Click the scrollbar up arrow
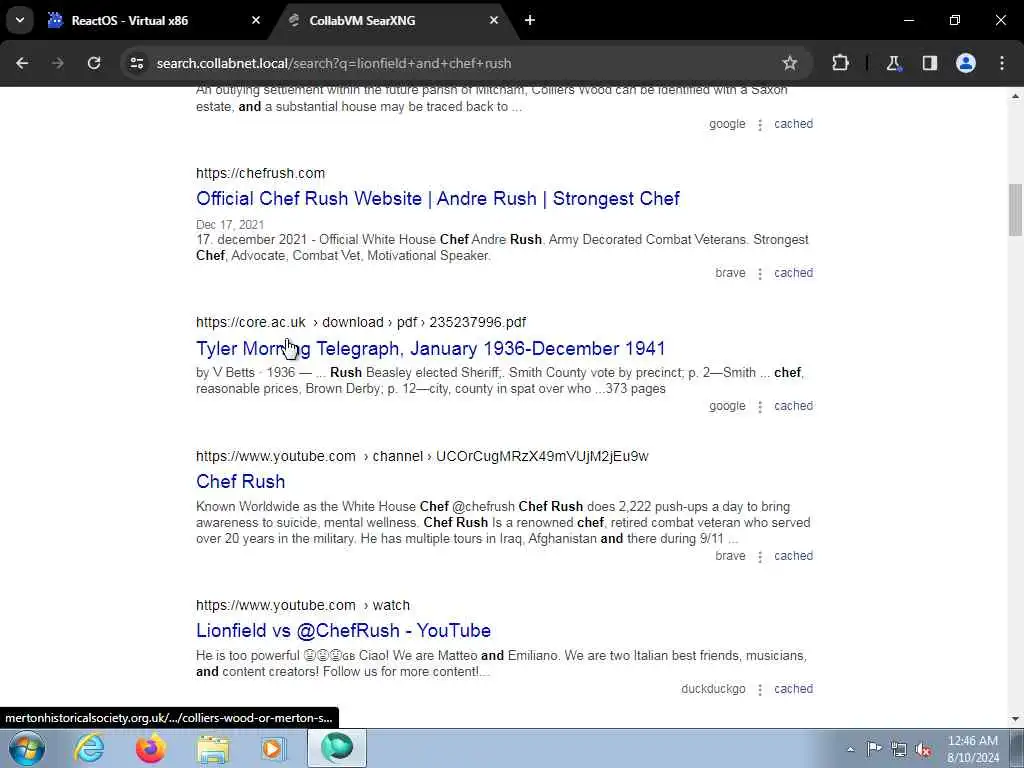Image resolution: width=1024 pixels, height=768 pixels. coord(1015,96)
